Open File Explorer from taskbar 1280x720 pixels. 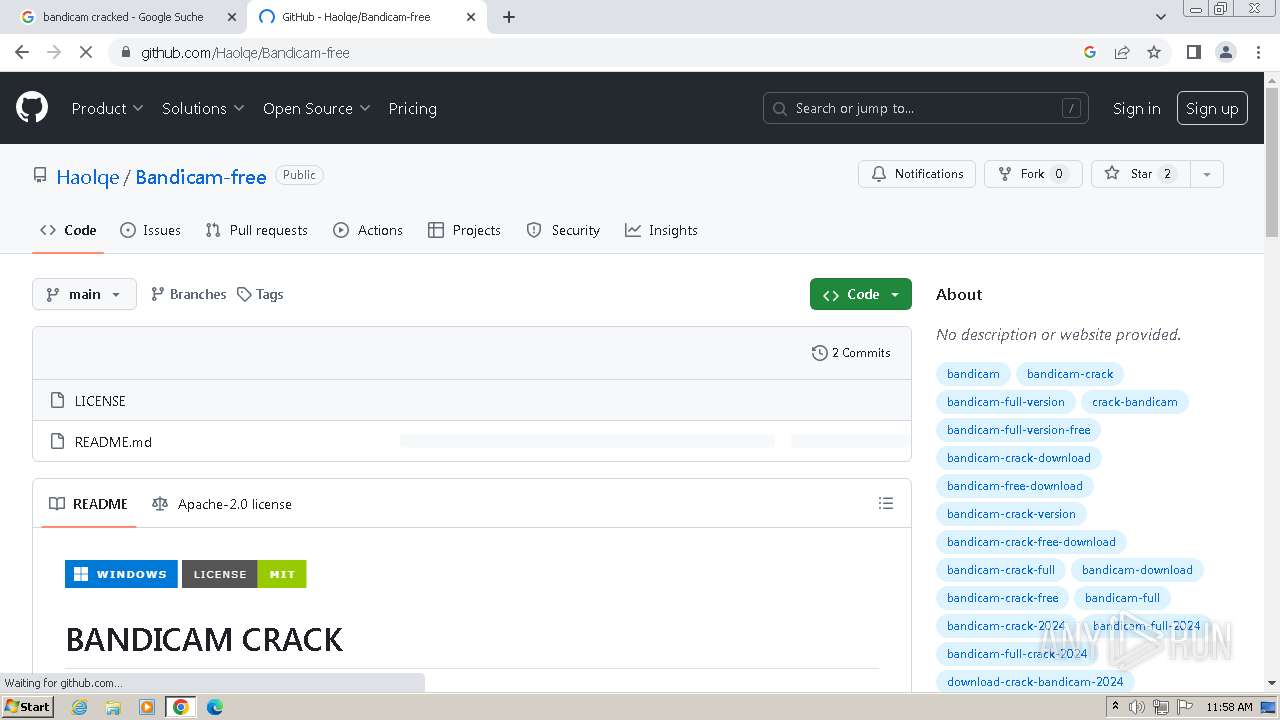pyautogui.click(x=113, y=707)
